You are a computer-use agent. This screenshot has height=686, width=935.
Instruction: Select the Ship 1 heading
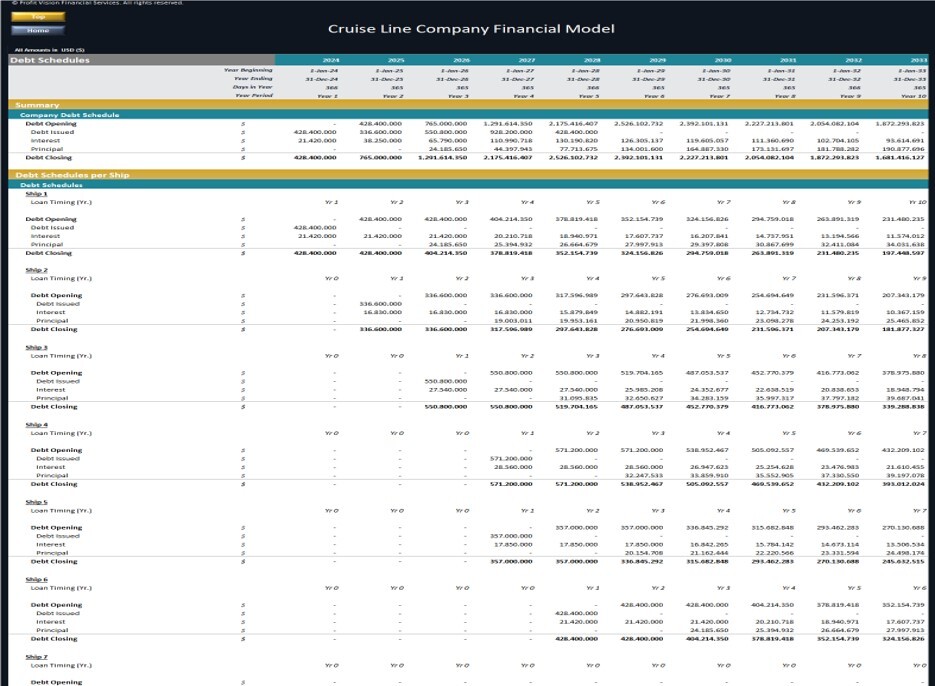point(36,193)
